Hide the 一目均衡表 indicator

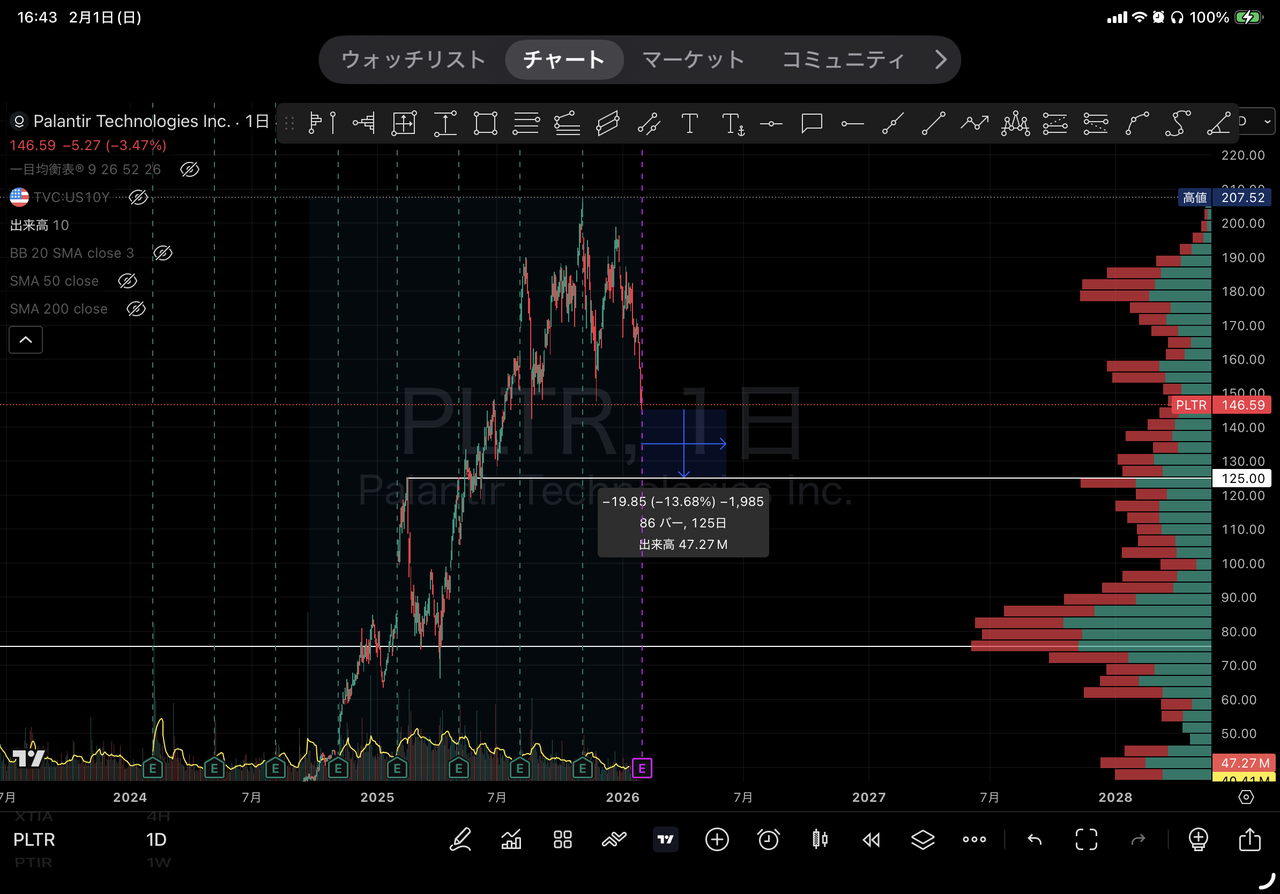[189, 169]
